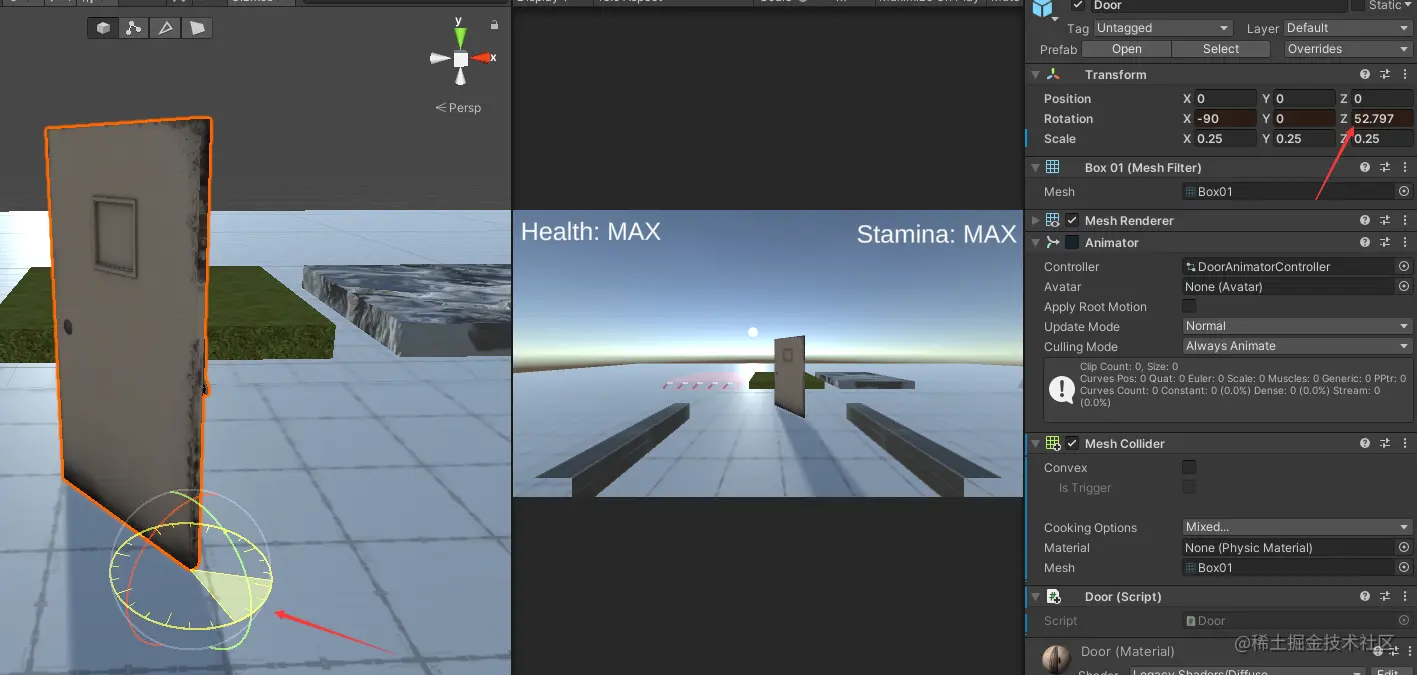
Task: Select the cube shading icon in Scene view
Action: (x=104, y=28)
